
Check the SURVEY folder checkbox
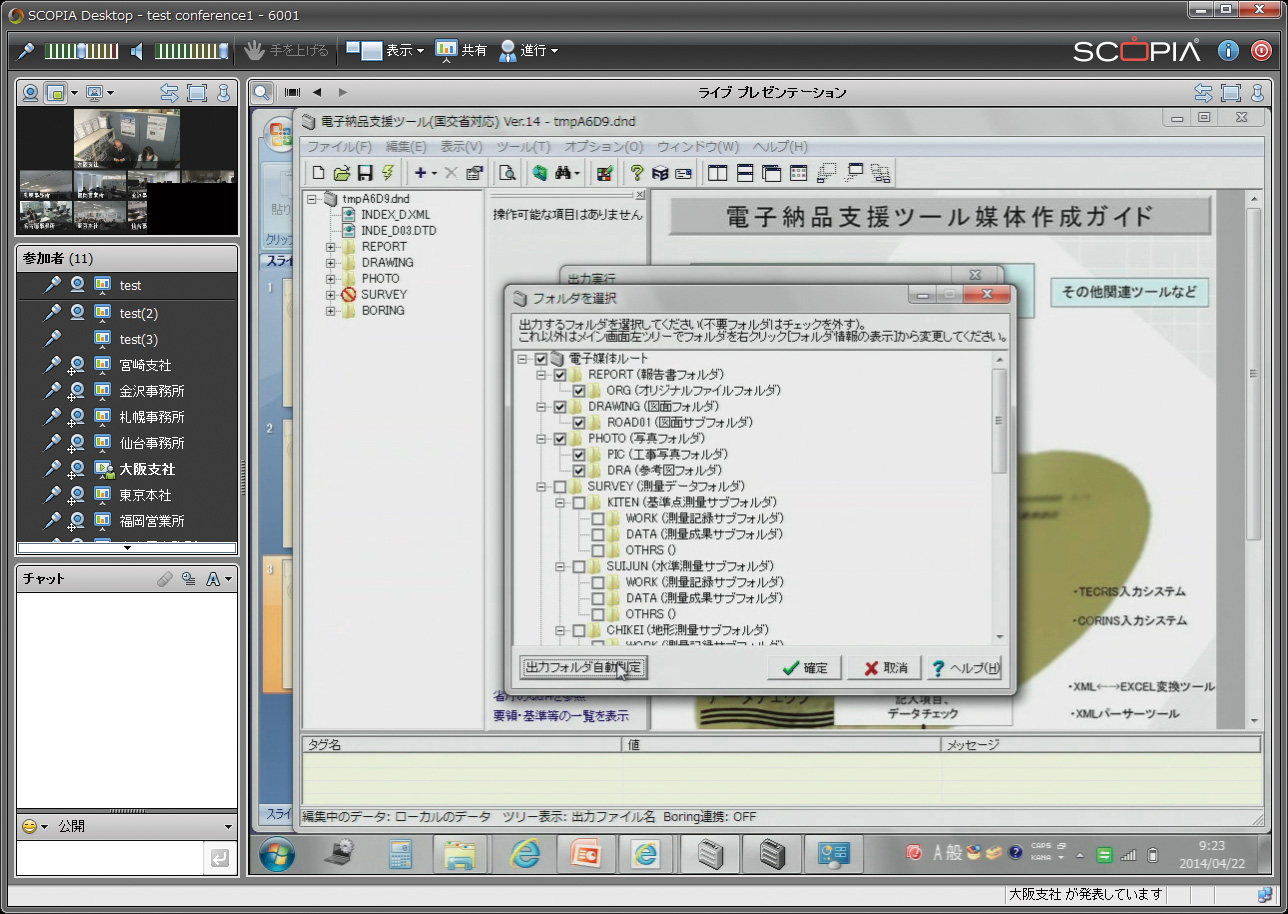560,487
